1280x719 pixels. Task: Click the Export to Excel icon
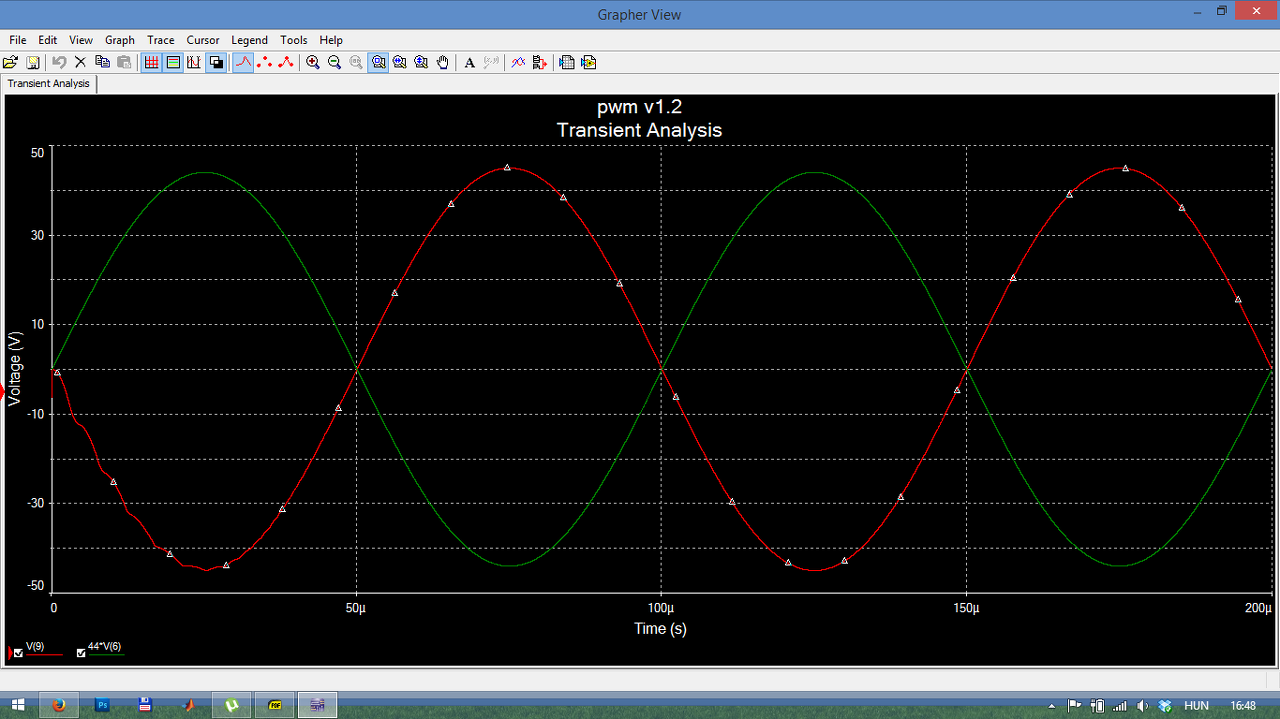567,62
